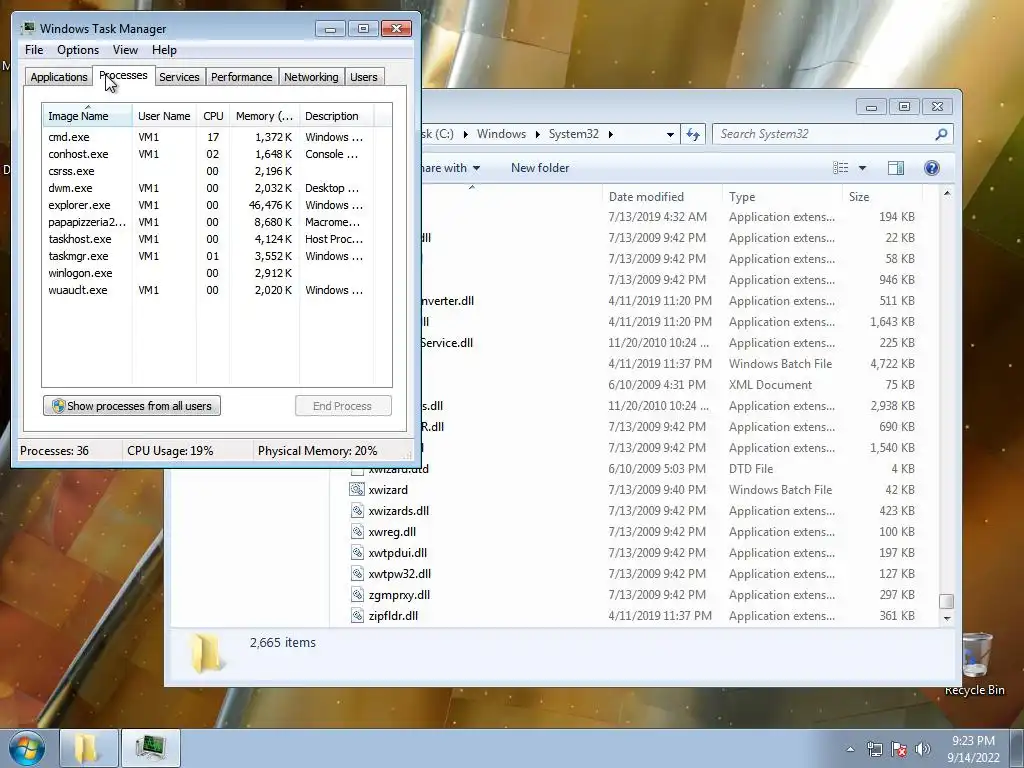Switch to the Users tab
Image resolution: width=1024 pixels, height=768 pixels.
coord(364,76)
